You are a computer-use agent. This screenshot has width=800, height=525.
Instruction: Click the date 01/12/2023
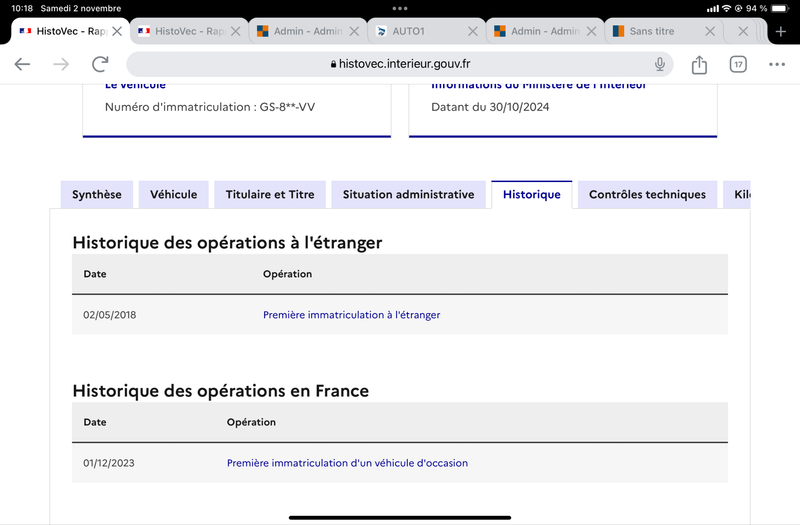[x=109, y=463]
